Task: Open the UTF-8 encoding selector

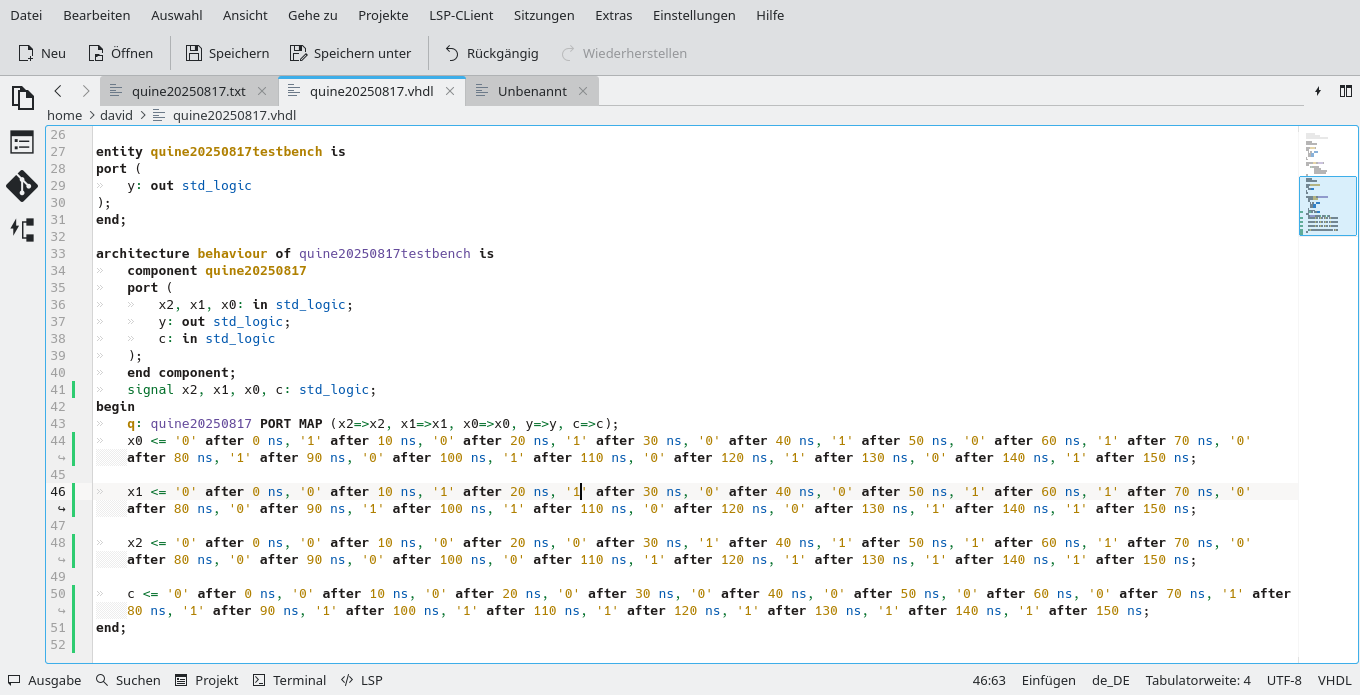Action: click(x=1284, y=680)
